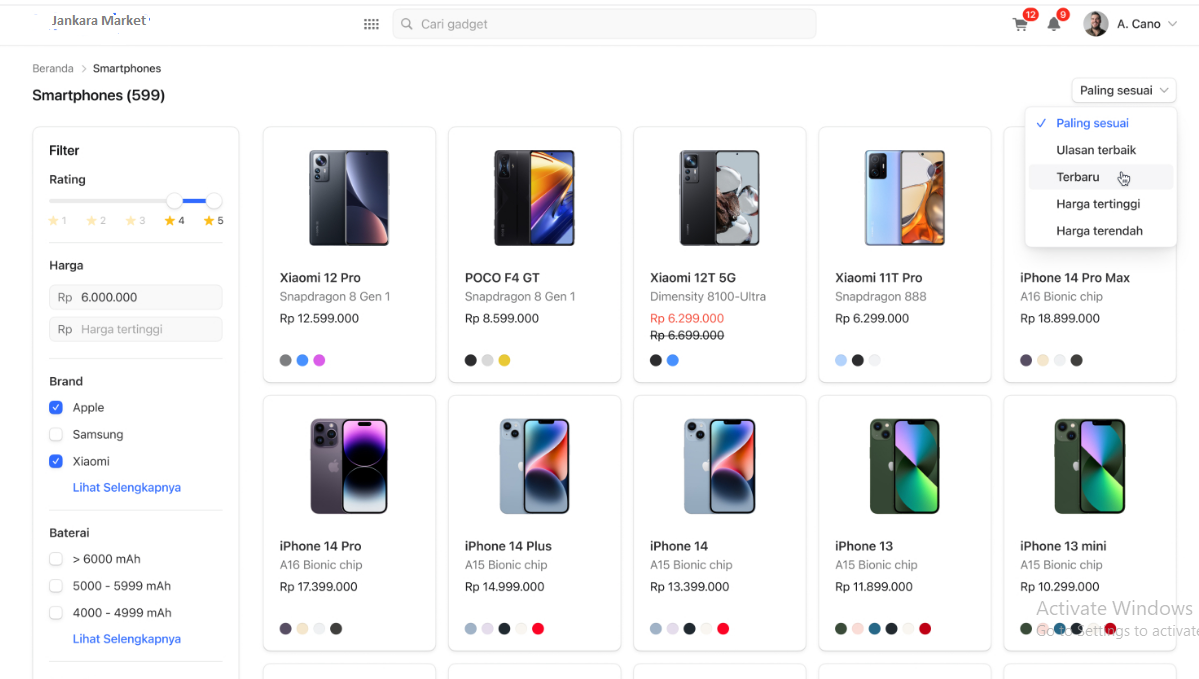This screenshot has height=679, width=1199.
Task: Select Harga terendah from sort menu
Action: point(1100,230)
